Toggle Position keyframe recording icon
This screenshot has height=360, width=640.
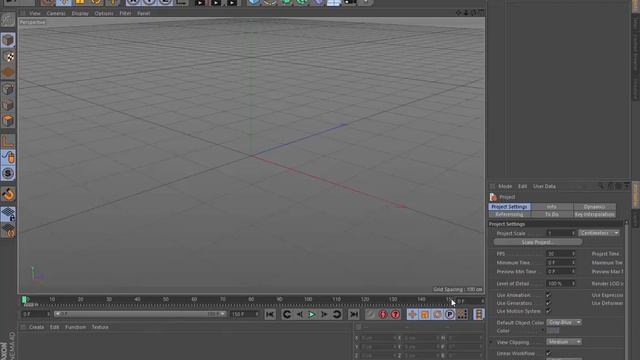412,314
